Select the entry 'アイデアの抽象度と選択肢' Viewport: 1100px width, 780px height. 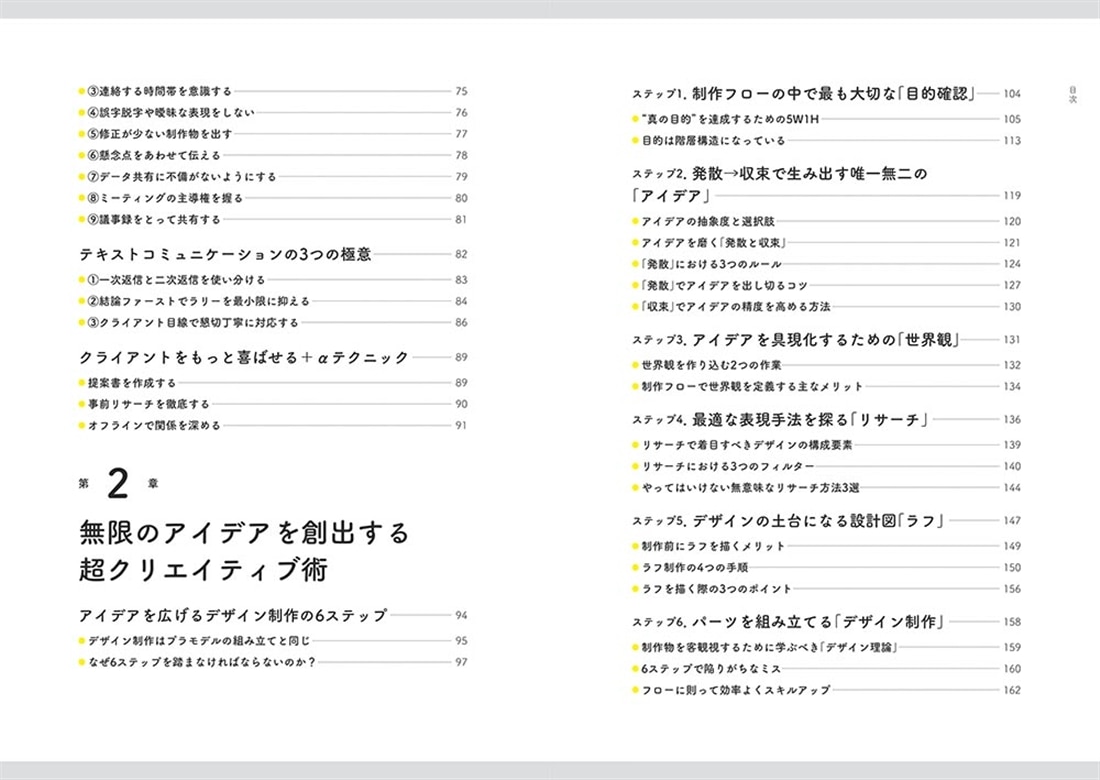click(708, 222)
